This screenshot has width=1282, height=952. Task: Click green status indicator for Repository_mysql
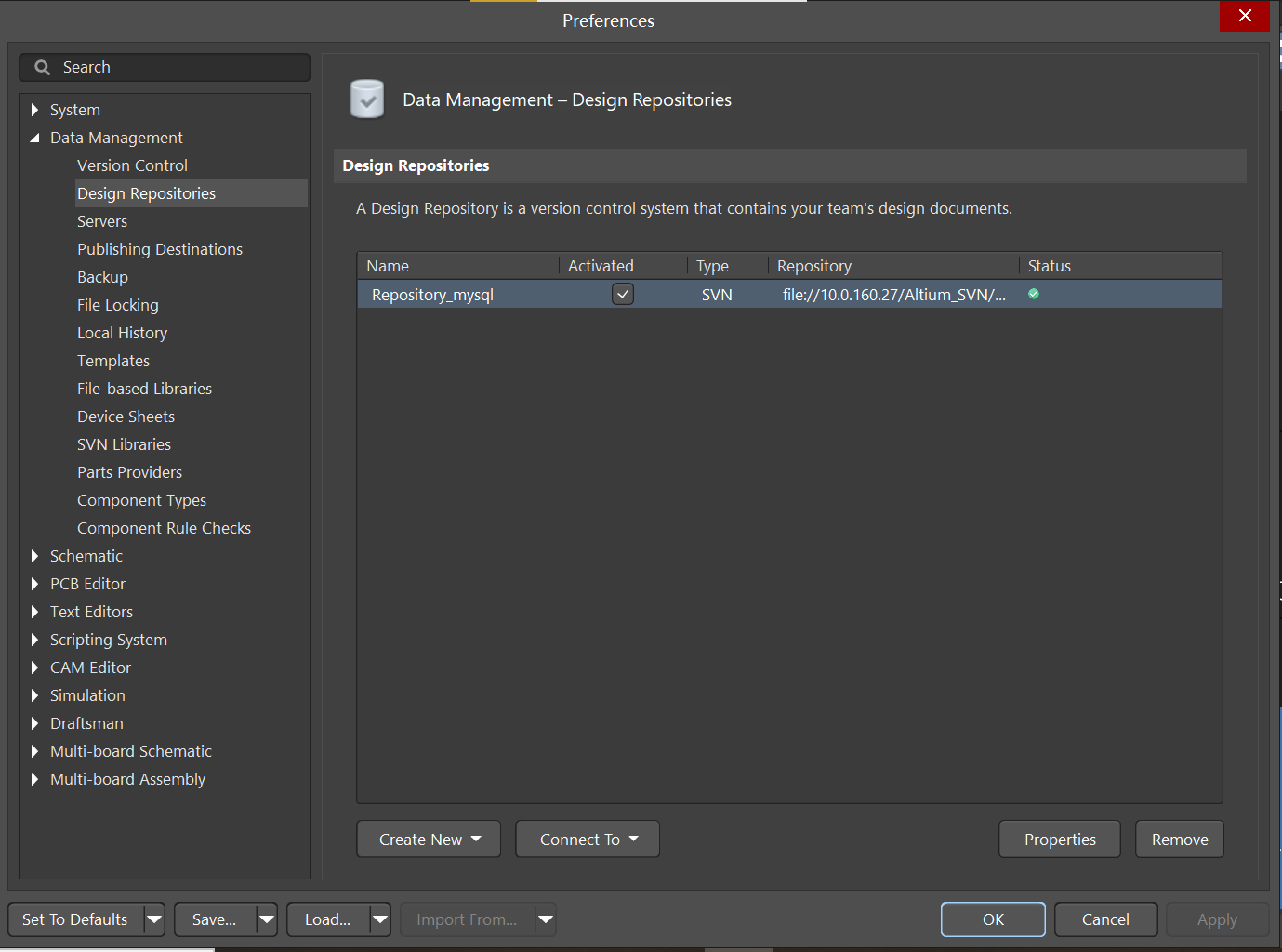[1034, 294]
